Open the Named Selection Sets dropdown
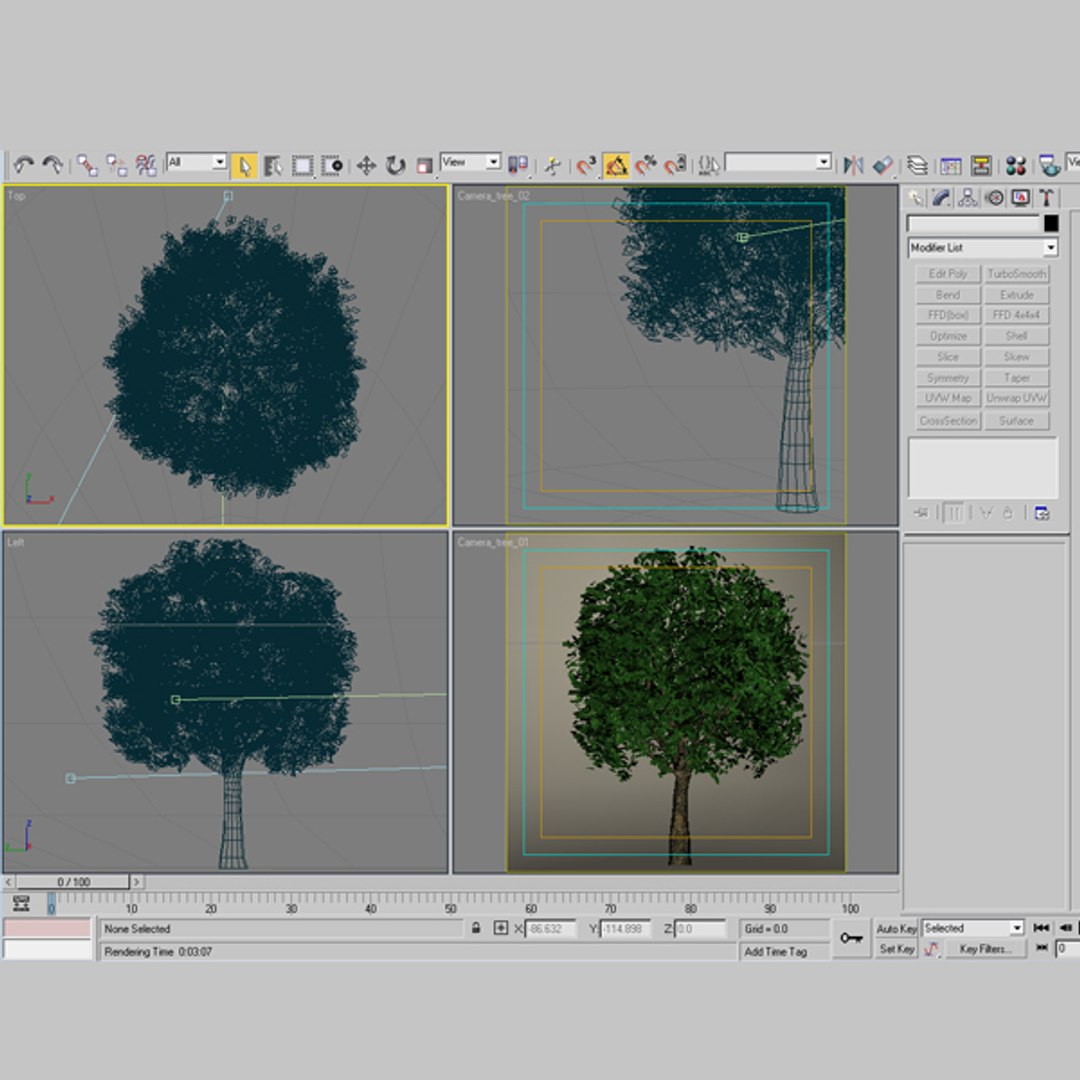The image size is (1080, 1080). point(778,163)
